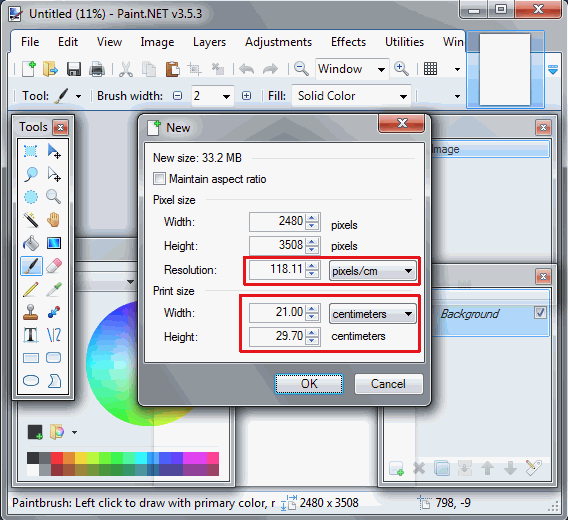Click the Zoom Out magnifier icon
Screen dimensions: 568x520
(301, 68)
